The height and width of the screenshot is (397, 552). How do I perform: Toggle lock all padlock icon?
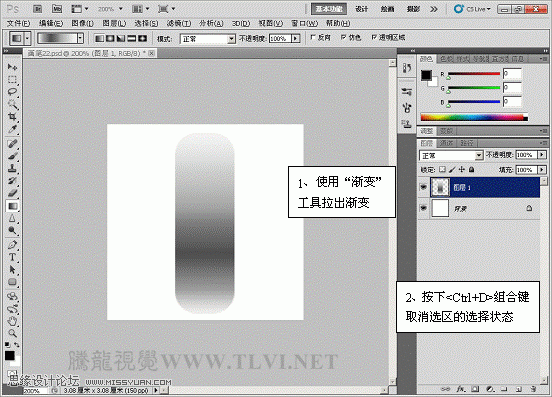pyautogui.click(x=471, y=170)
